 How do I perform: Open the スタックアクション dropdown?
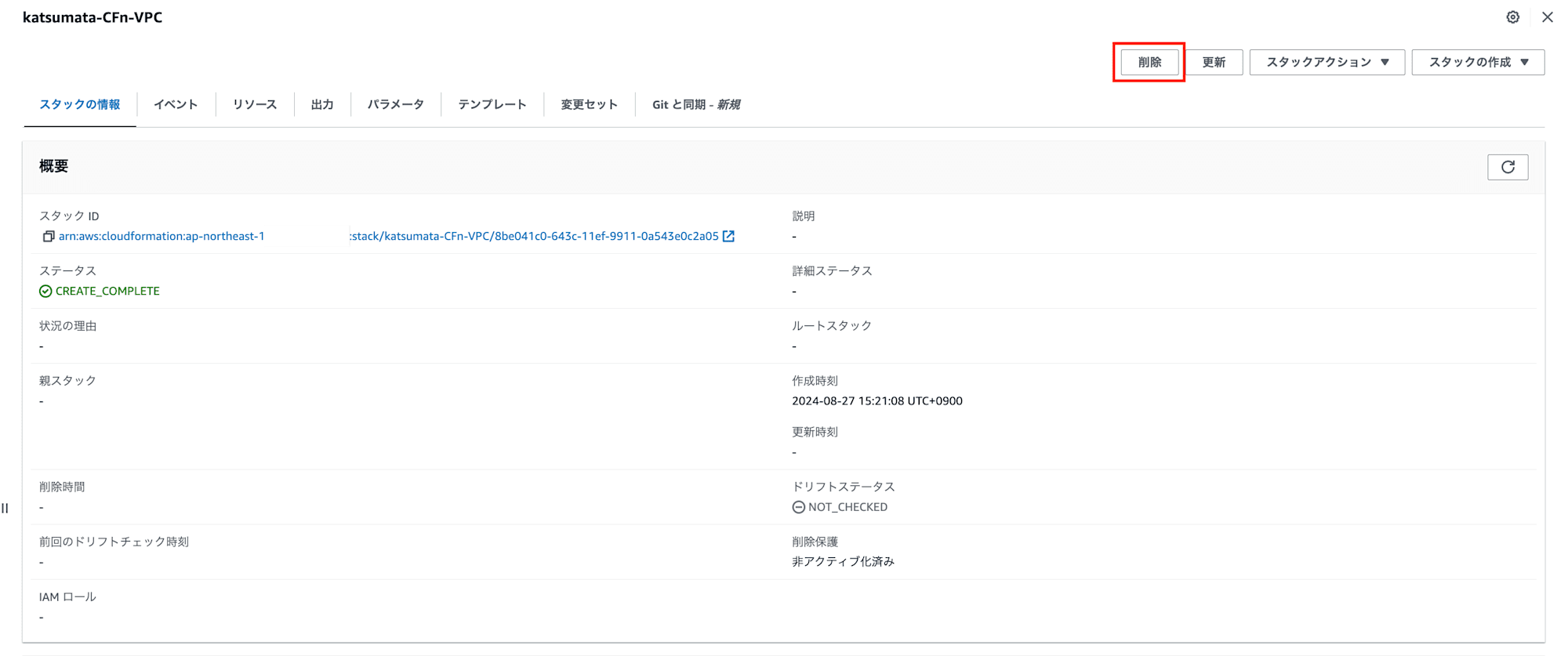point(1327,62)
